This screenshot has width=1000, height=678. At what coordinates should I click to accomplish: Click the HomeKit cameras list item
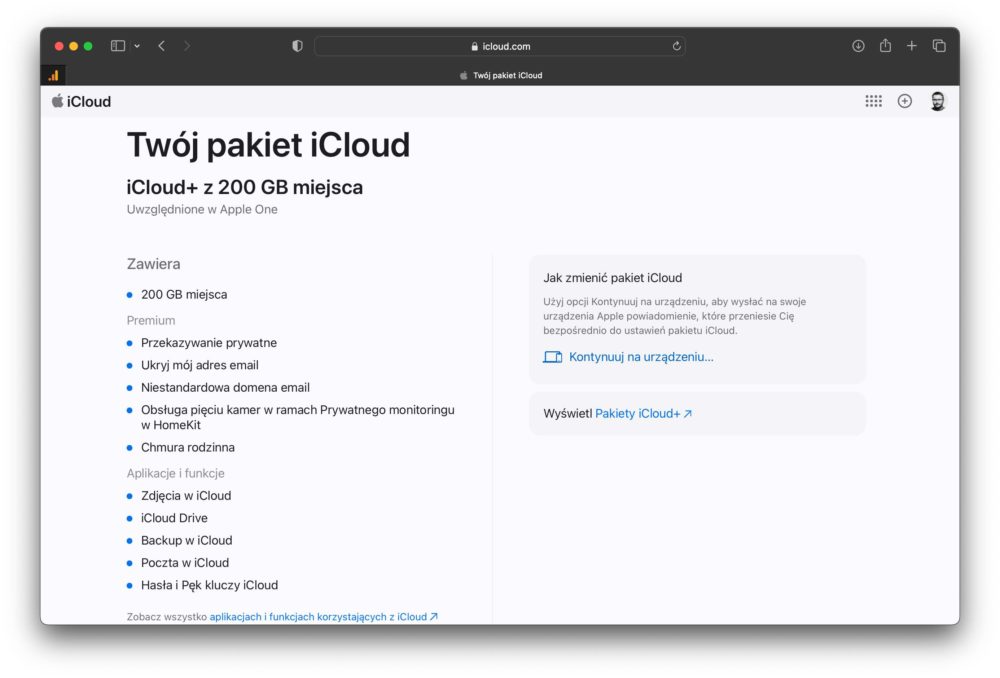[x=298, y=417]
